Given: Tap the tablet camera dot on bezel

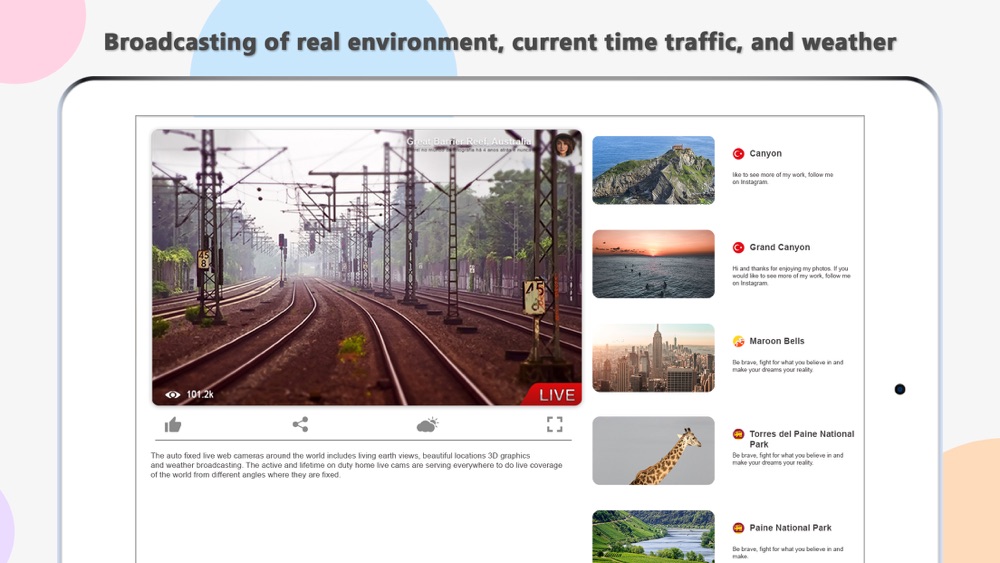Looking at the screenshot, I should click(900, 389).
